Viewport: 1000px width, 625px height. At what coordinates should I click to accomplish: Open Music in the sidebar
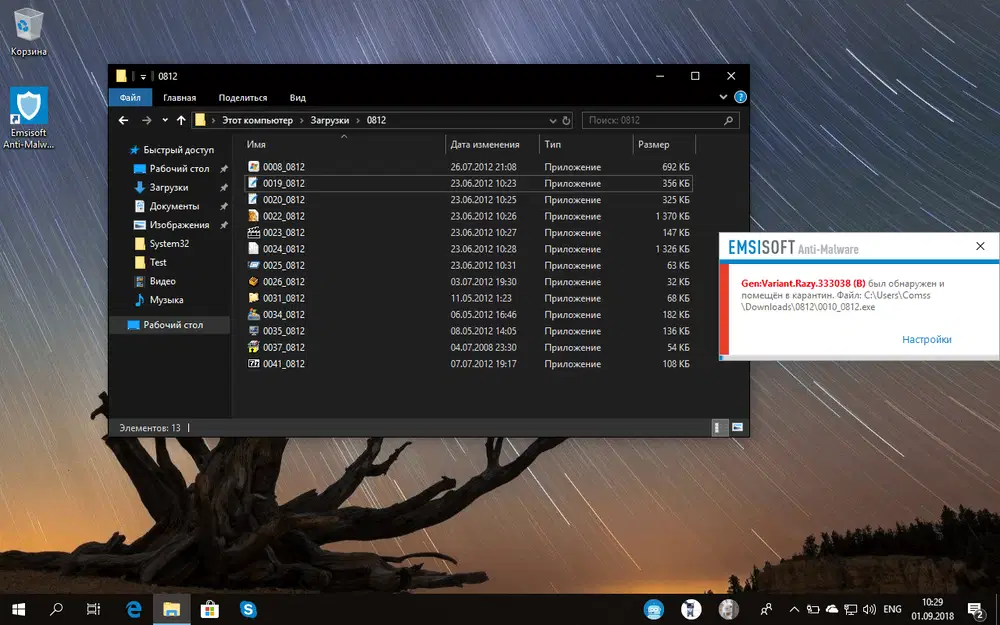click(x=166, y=300)
